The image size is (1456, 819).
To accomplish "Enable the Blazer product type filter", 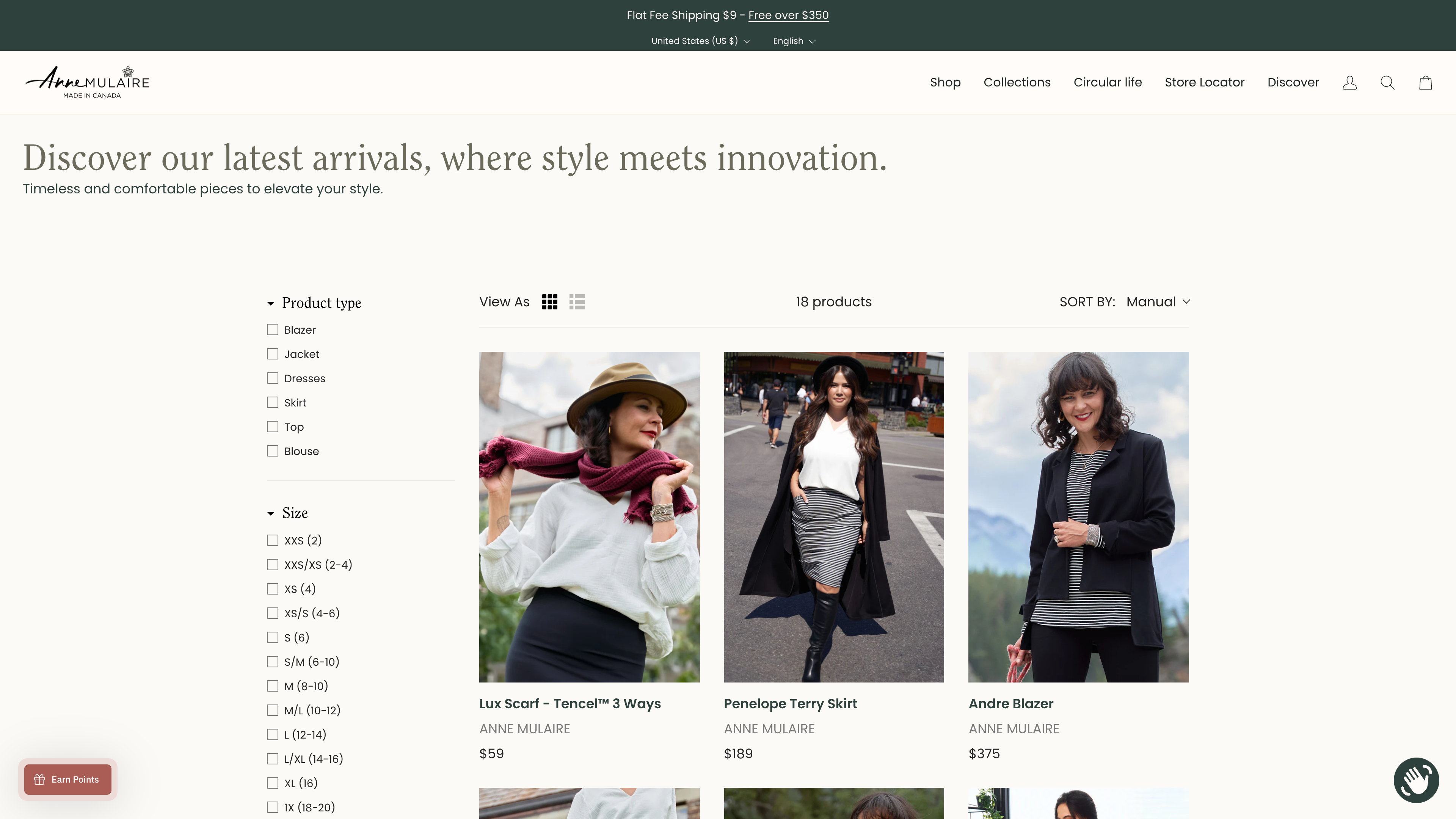I will (273, 329).
